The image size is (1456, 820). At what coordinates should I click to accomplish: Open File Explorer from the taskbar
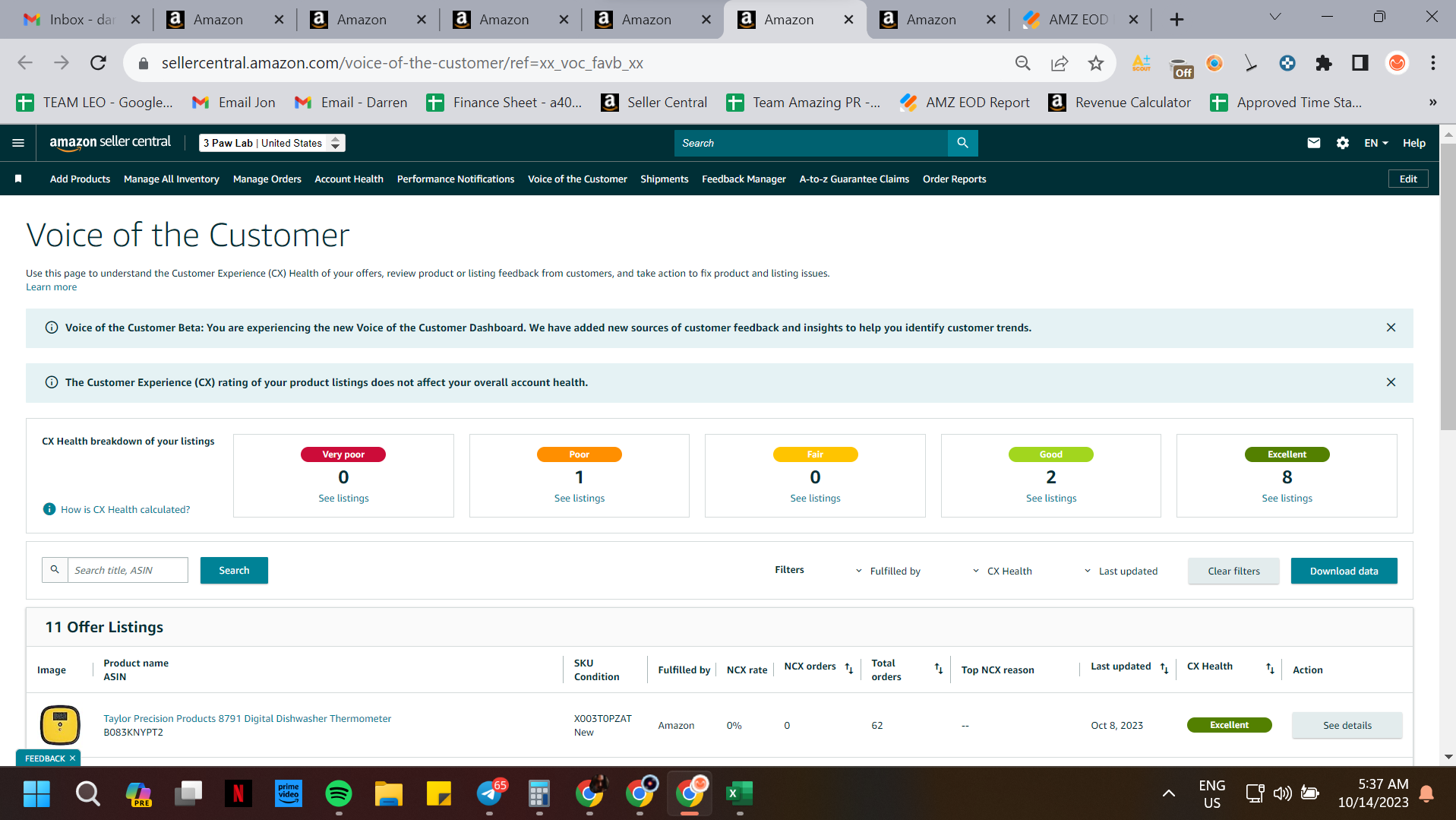point(388,793)
